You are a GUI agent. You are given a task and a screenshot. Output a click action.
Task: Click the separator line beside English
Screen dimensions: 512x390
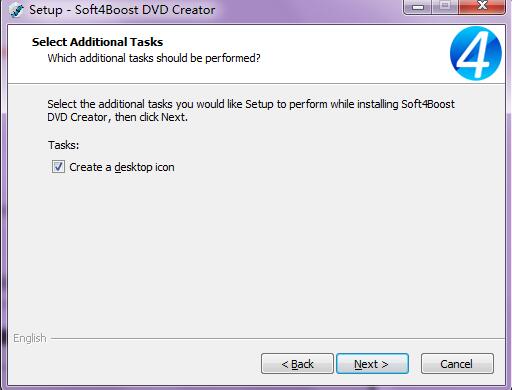pos(278,339)
